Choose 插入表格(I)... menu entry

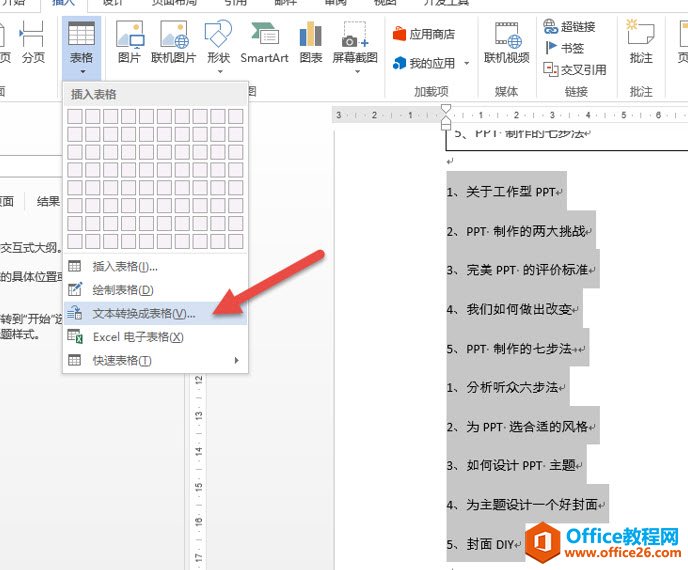155,266
